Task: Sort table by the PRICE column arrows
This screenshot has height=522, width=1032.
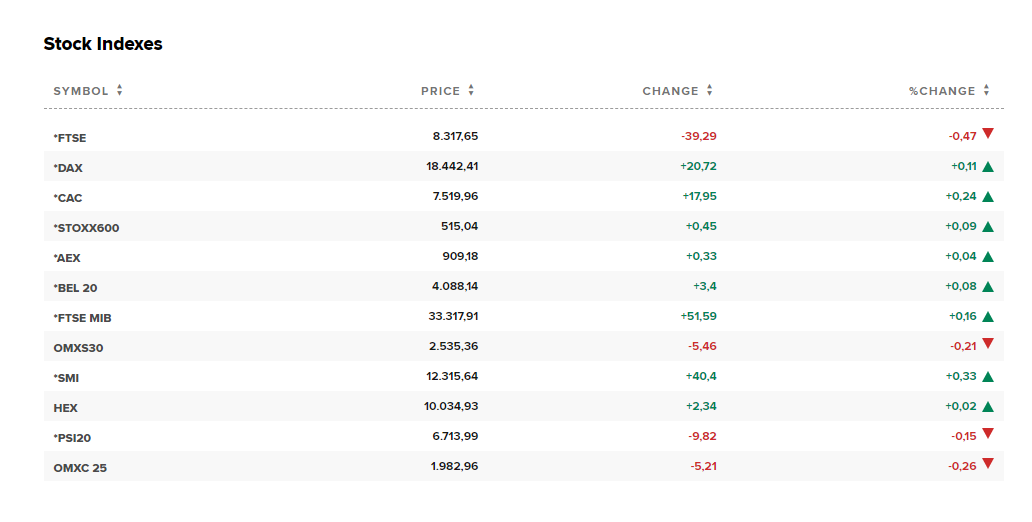Action: [471, 90]
